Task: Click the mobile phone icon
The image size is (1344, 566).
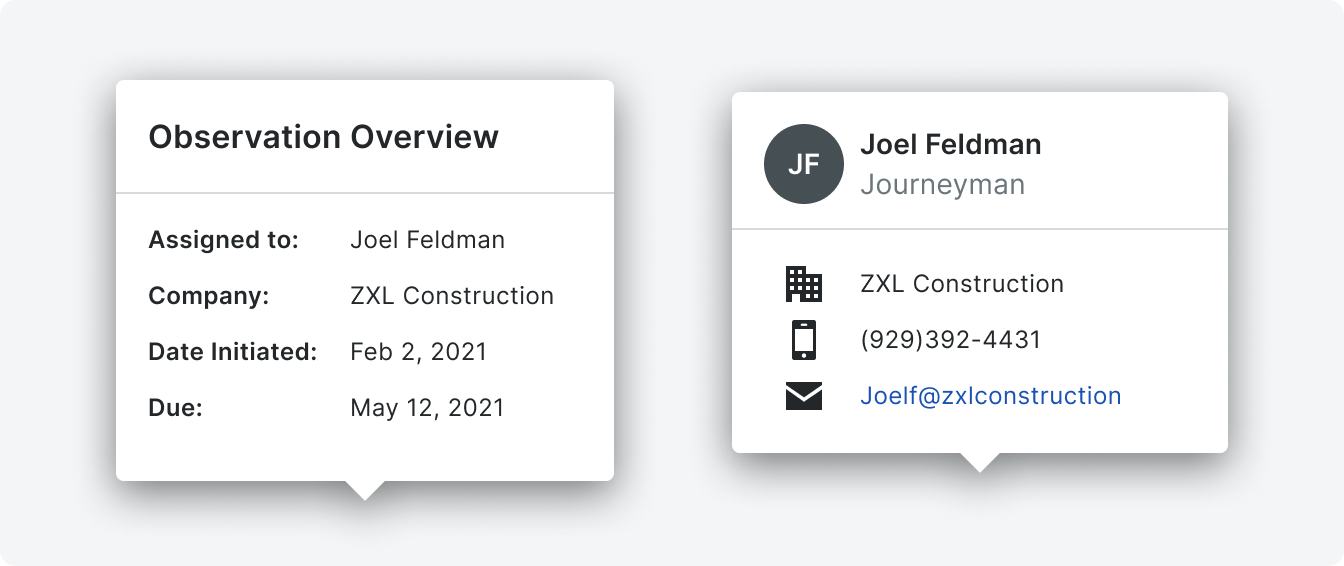Action: [x=803, y=340]
